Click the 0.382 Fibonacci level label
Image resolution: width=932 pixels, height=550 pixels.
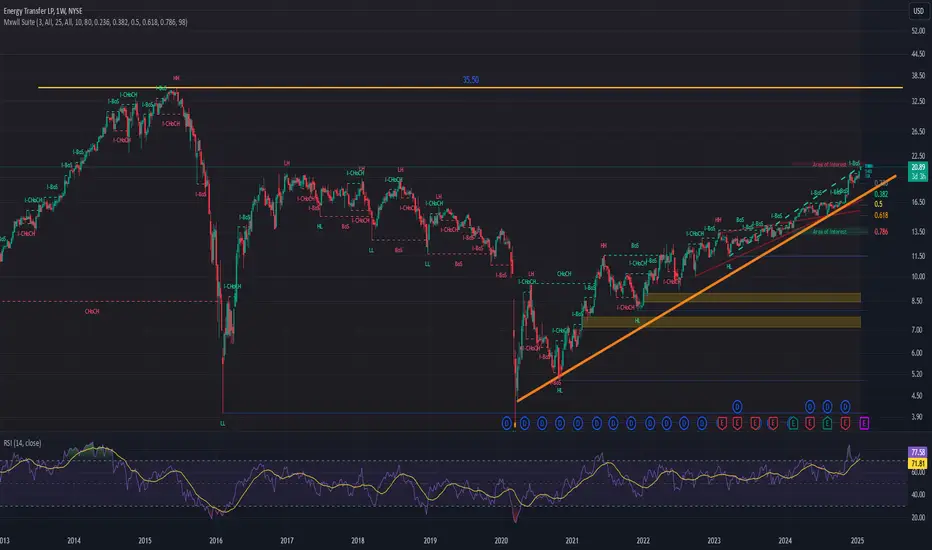(x=881, y=194)
